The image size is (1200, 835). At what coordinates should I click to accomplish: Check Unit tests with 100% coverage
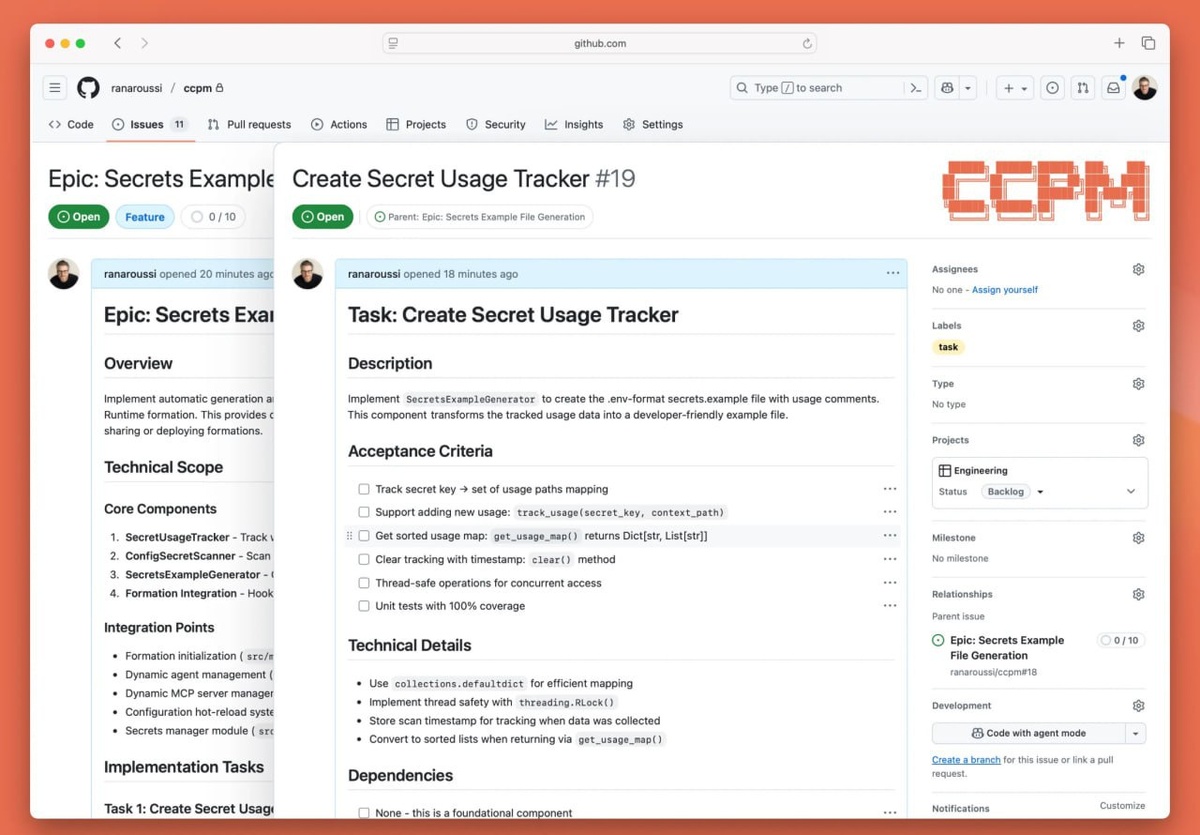pos(364,606)
